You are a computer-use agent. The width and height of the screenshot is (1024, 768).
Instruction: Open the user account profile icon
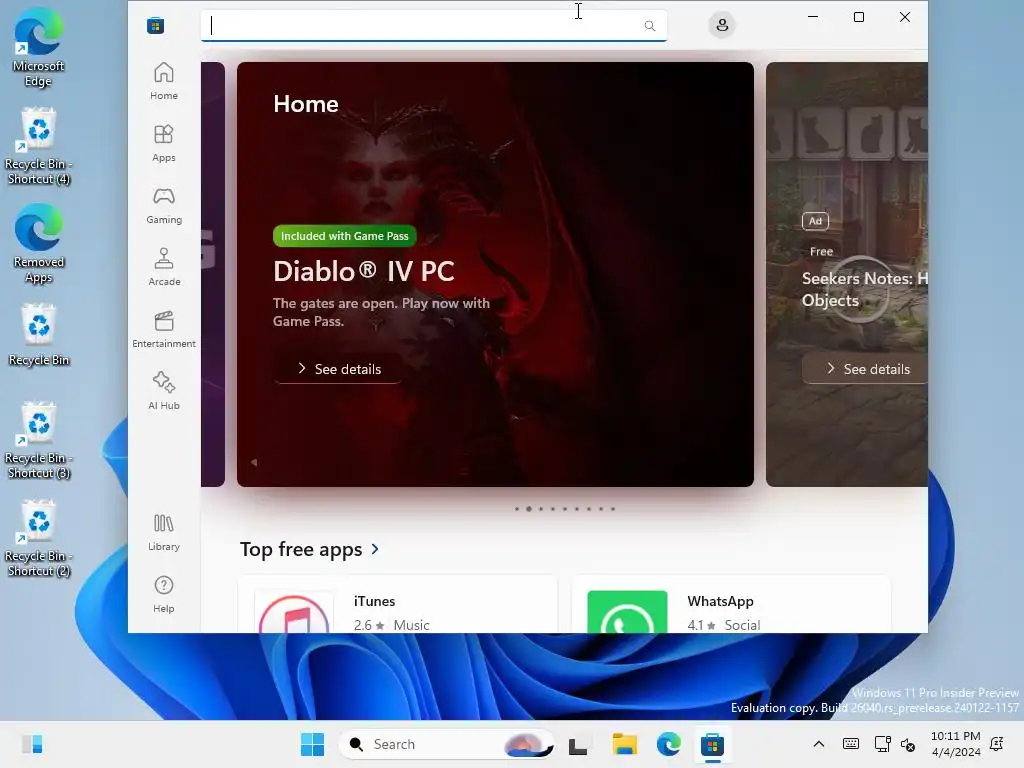point(722,25)
